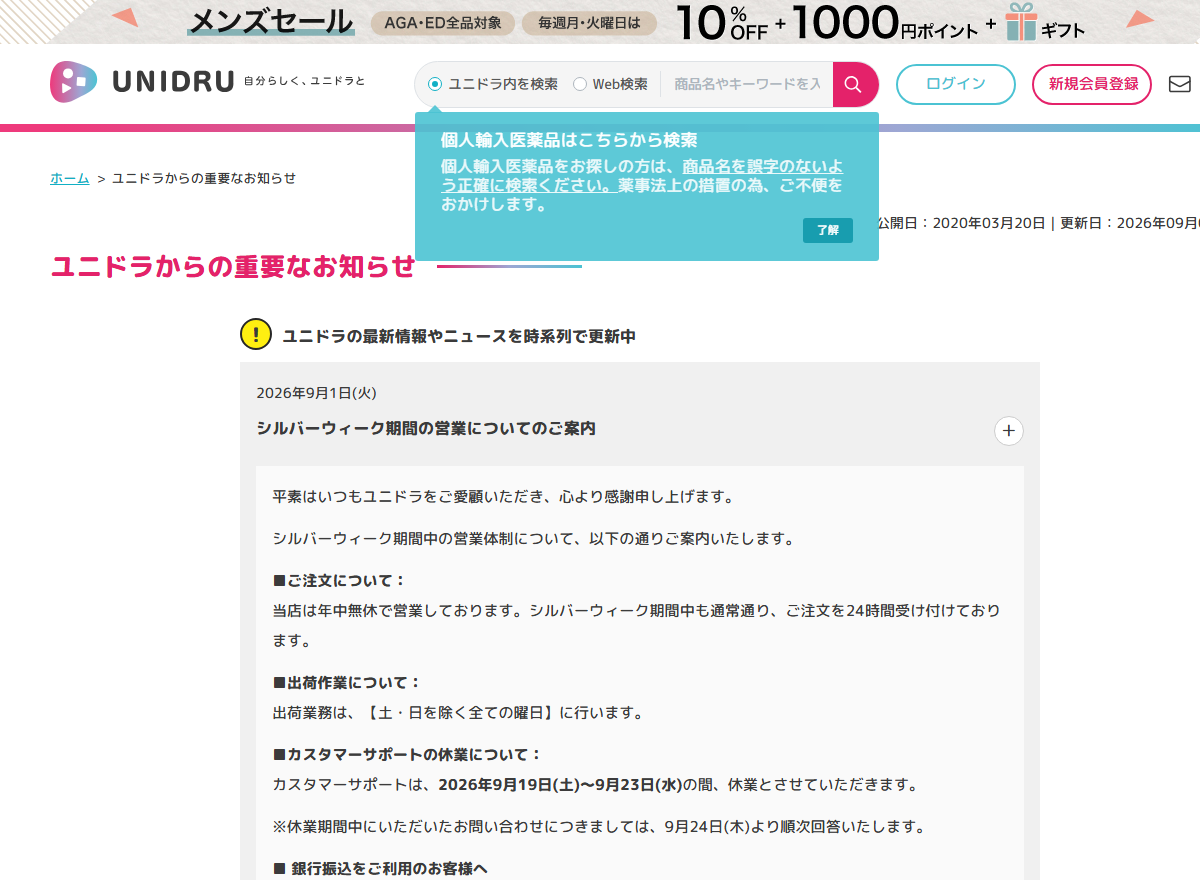Open the ホーム breadcrumb link
The width and height of the screenshot is (1200, 880).
tap(70, 178)
